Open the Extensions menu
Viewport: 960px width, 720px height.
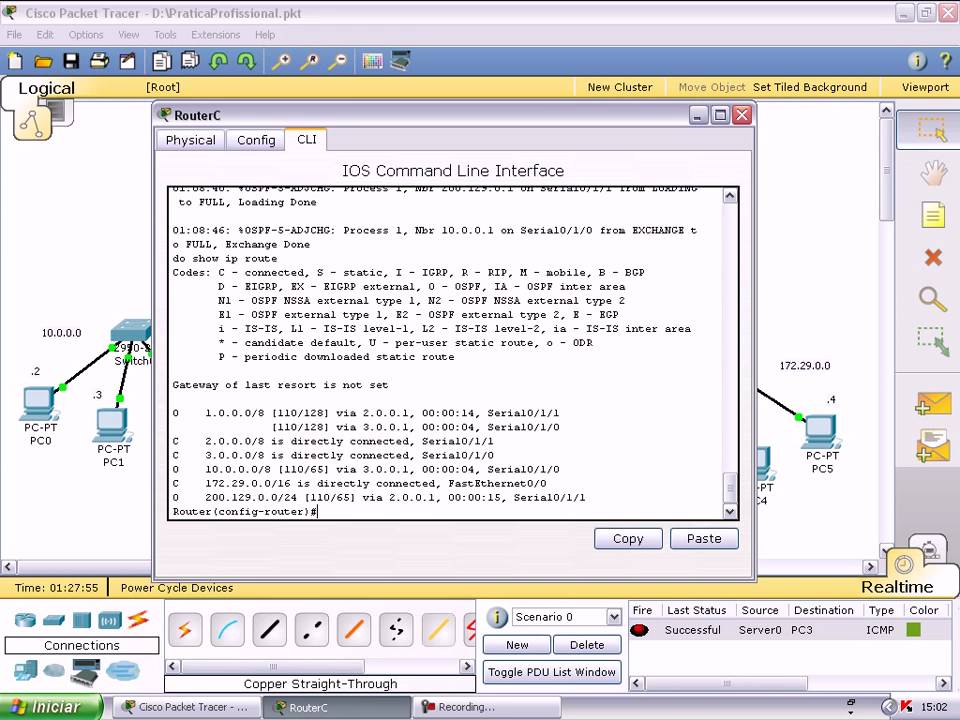(216, 35)
